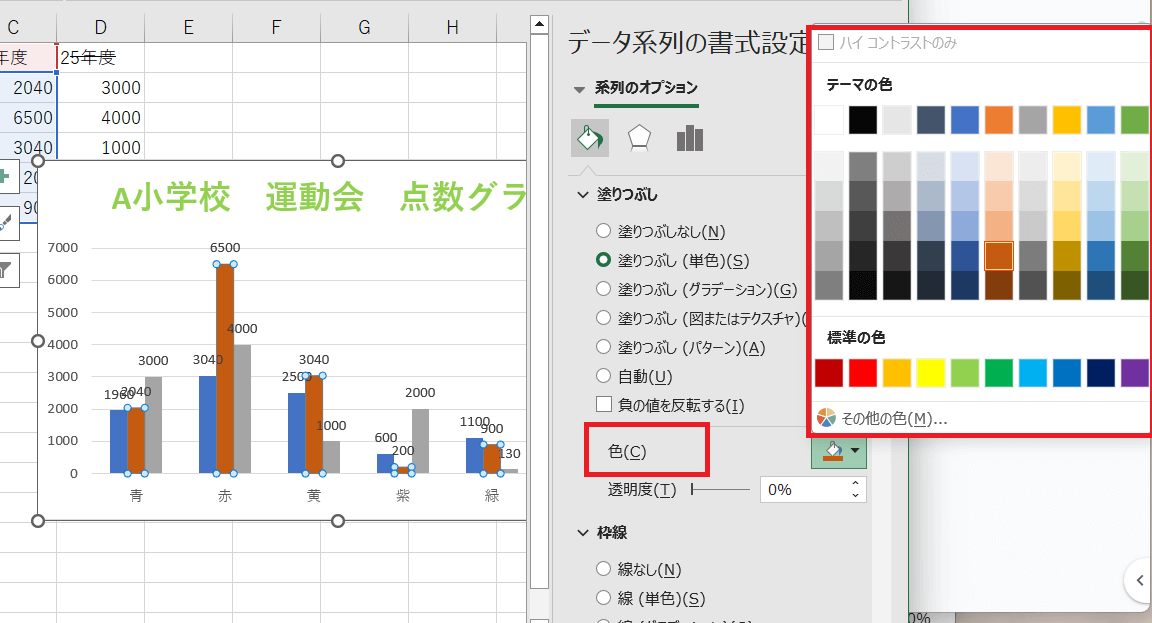The height and width of the screenshot is (623, 1152).
Task: Pick standard yellow color swatch
Action: pyautogui.click(x=931, y=372)
